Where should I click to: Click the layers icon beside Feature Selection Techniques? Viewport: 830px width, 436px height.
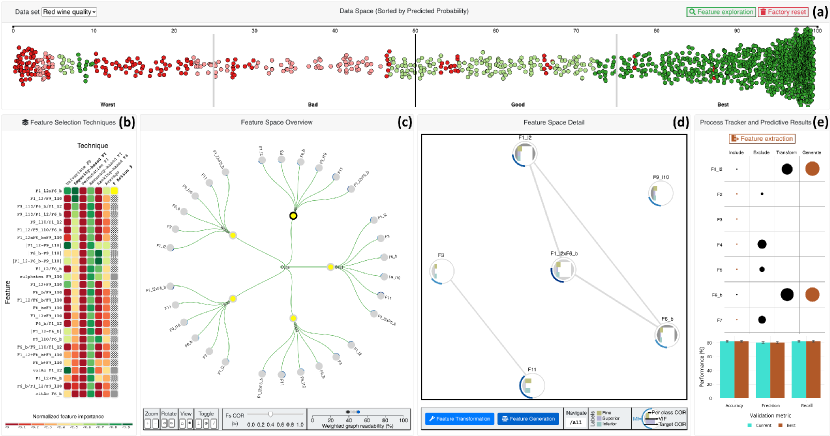(x=25, y=122)
